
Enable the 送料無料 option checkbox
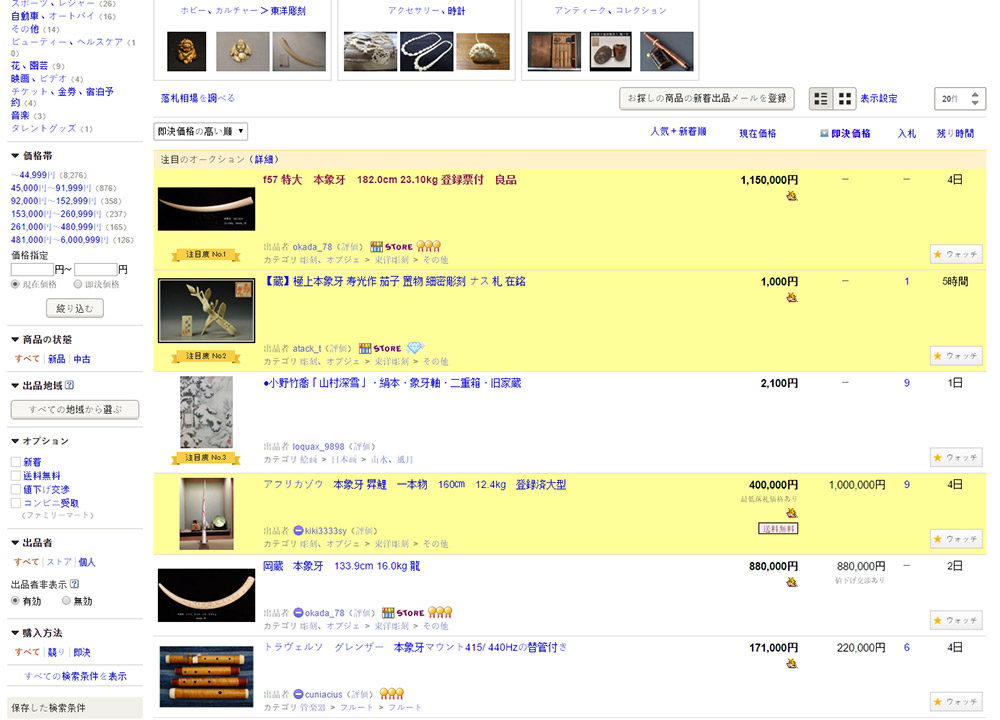click(x=16, y=476)
